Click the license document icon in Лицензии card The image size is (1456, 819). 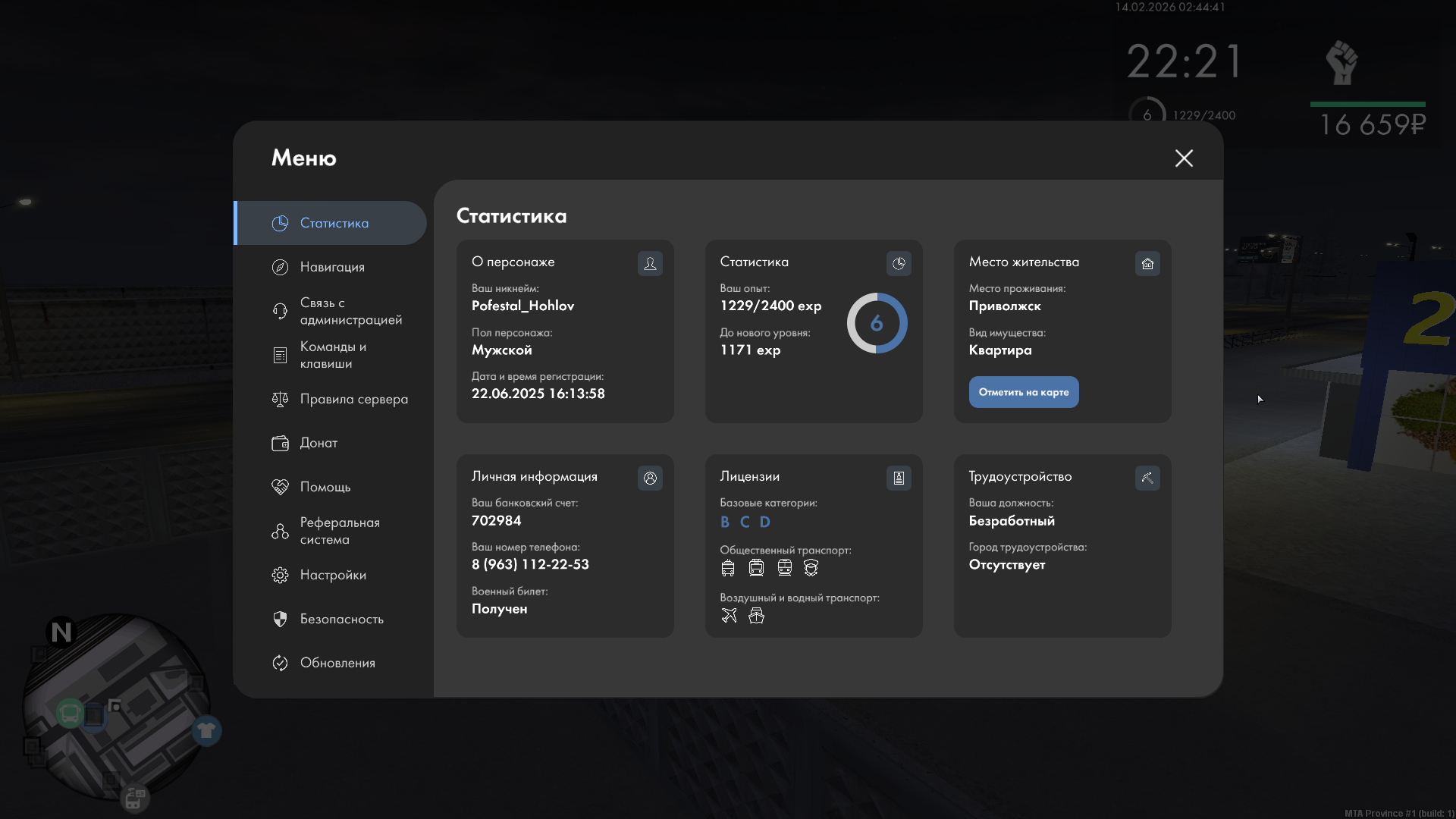899,478
